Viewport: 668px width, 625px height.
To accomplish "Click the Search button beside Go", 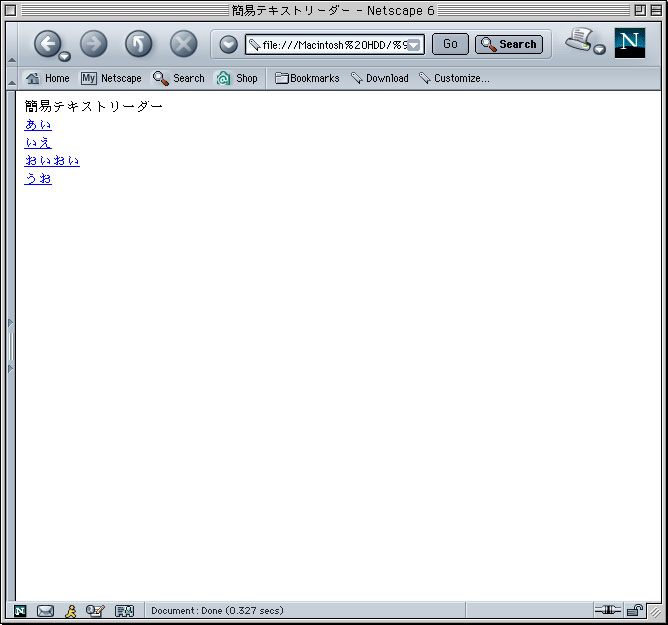I will [x=509, y=44].
